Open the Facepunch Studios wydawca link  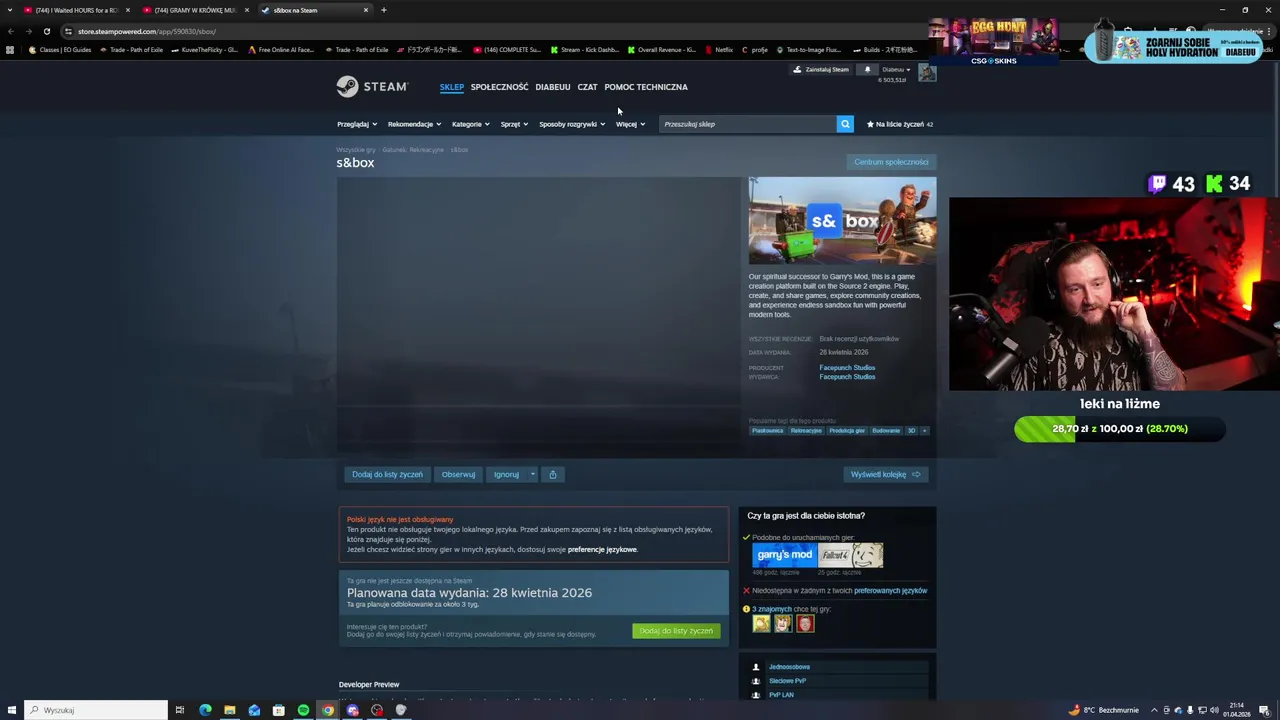pyautogui.click(x=847, y=377)
